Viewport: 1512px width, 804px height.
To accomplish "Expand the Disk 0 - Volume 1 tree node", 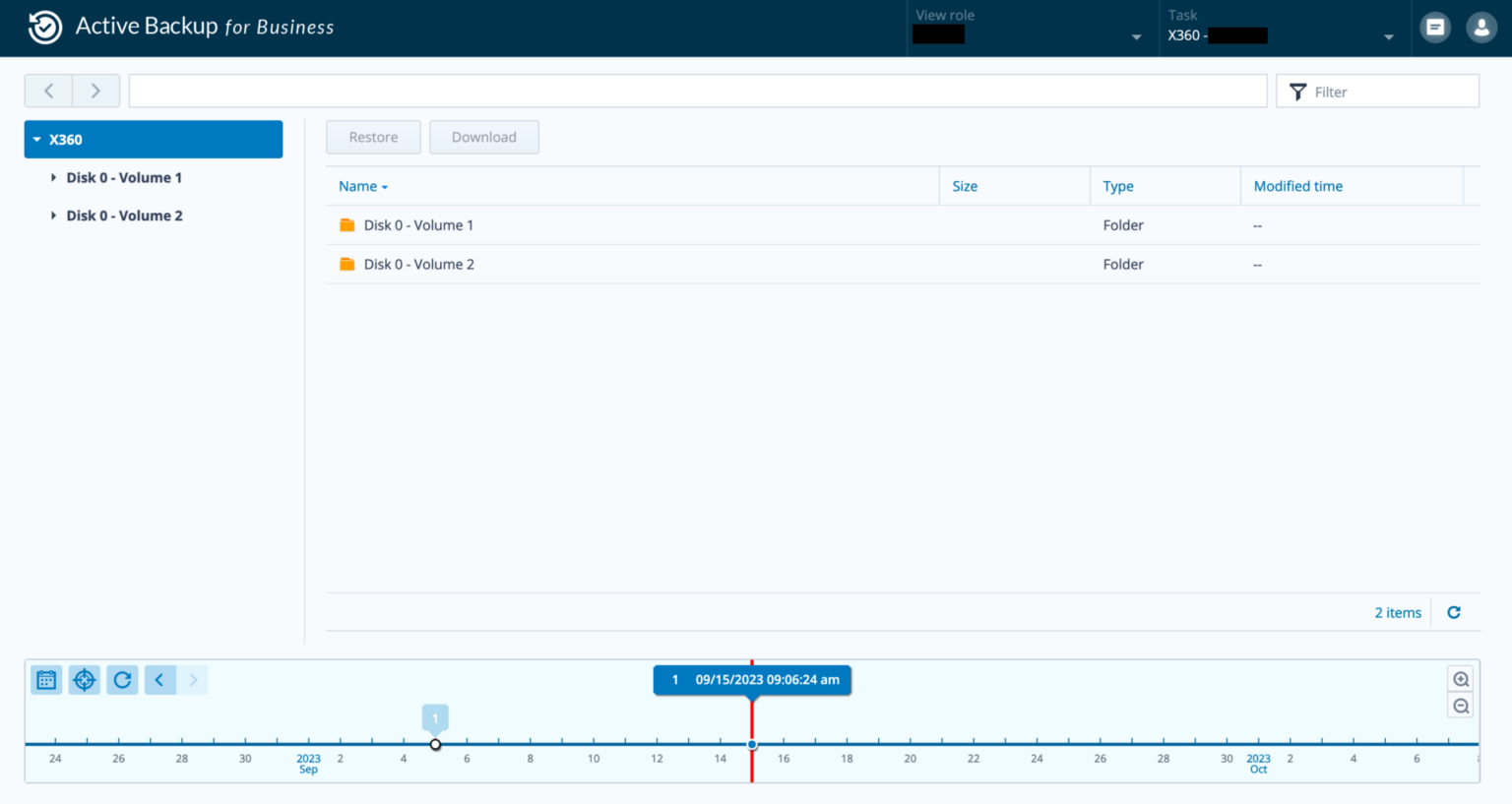I will (x=53, y=177).
